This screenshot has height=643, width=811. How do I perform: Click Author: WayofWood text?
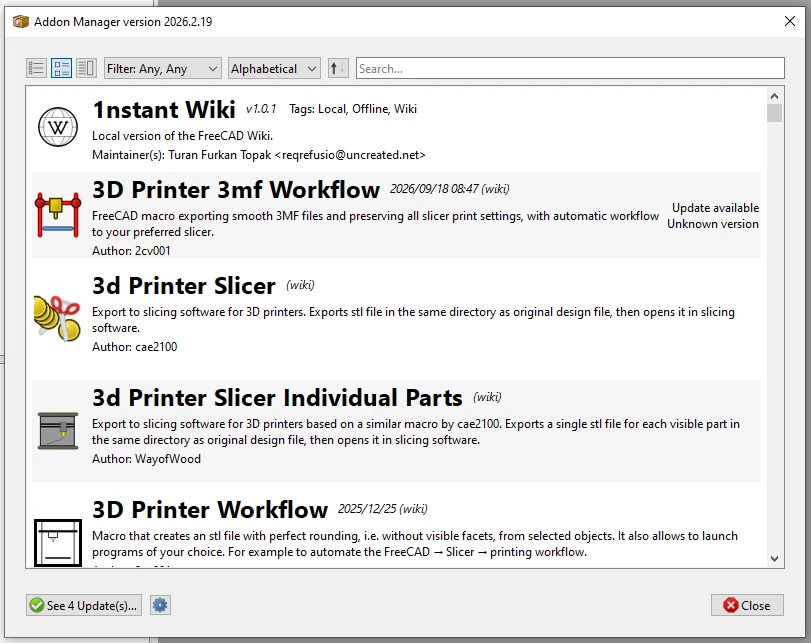pyautogui.click(x=146, y=459)
